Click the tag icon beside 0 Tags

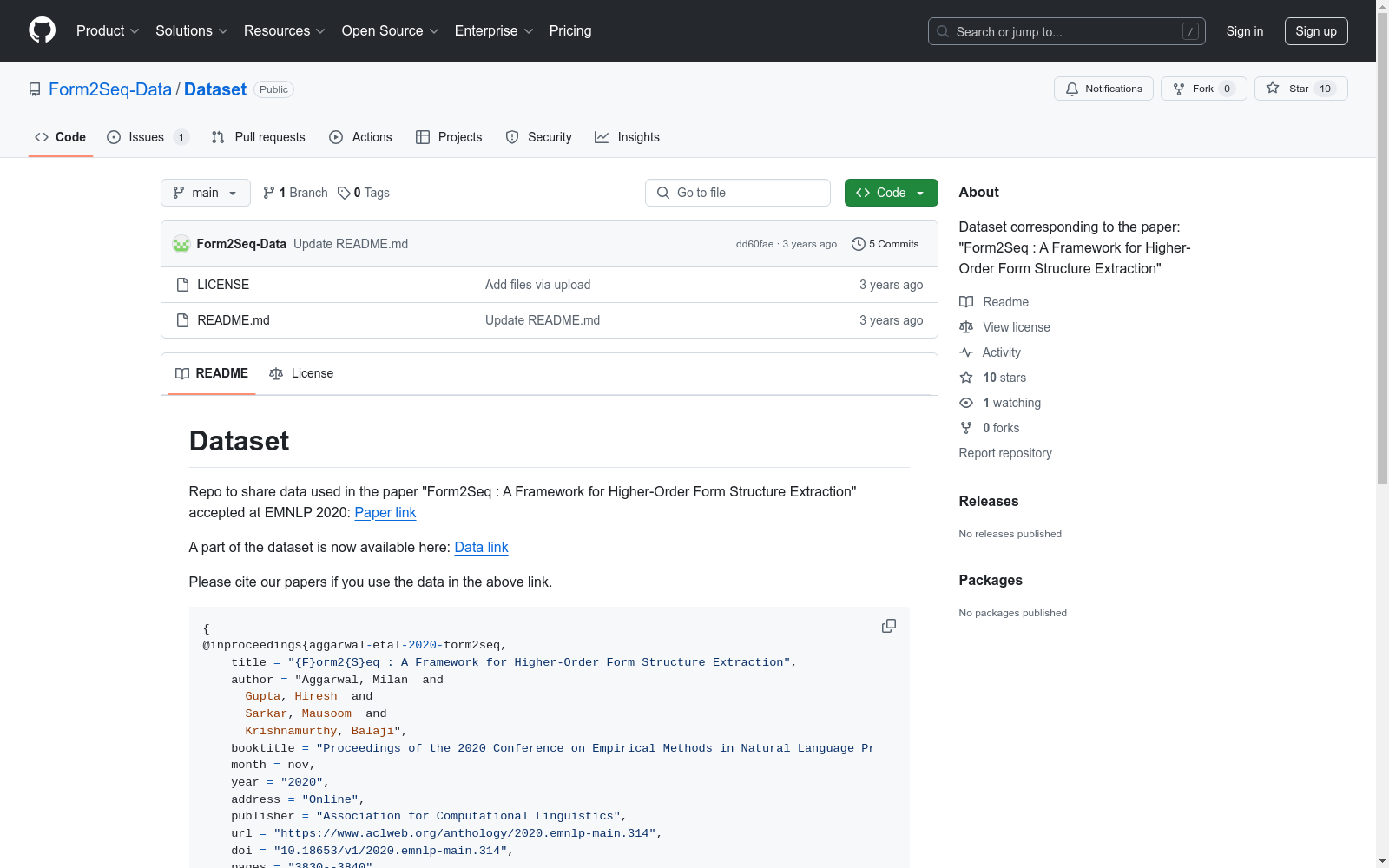click(x=344, y=193)
